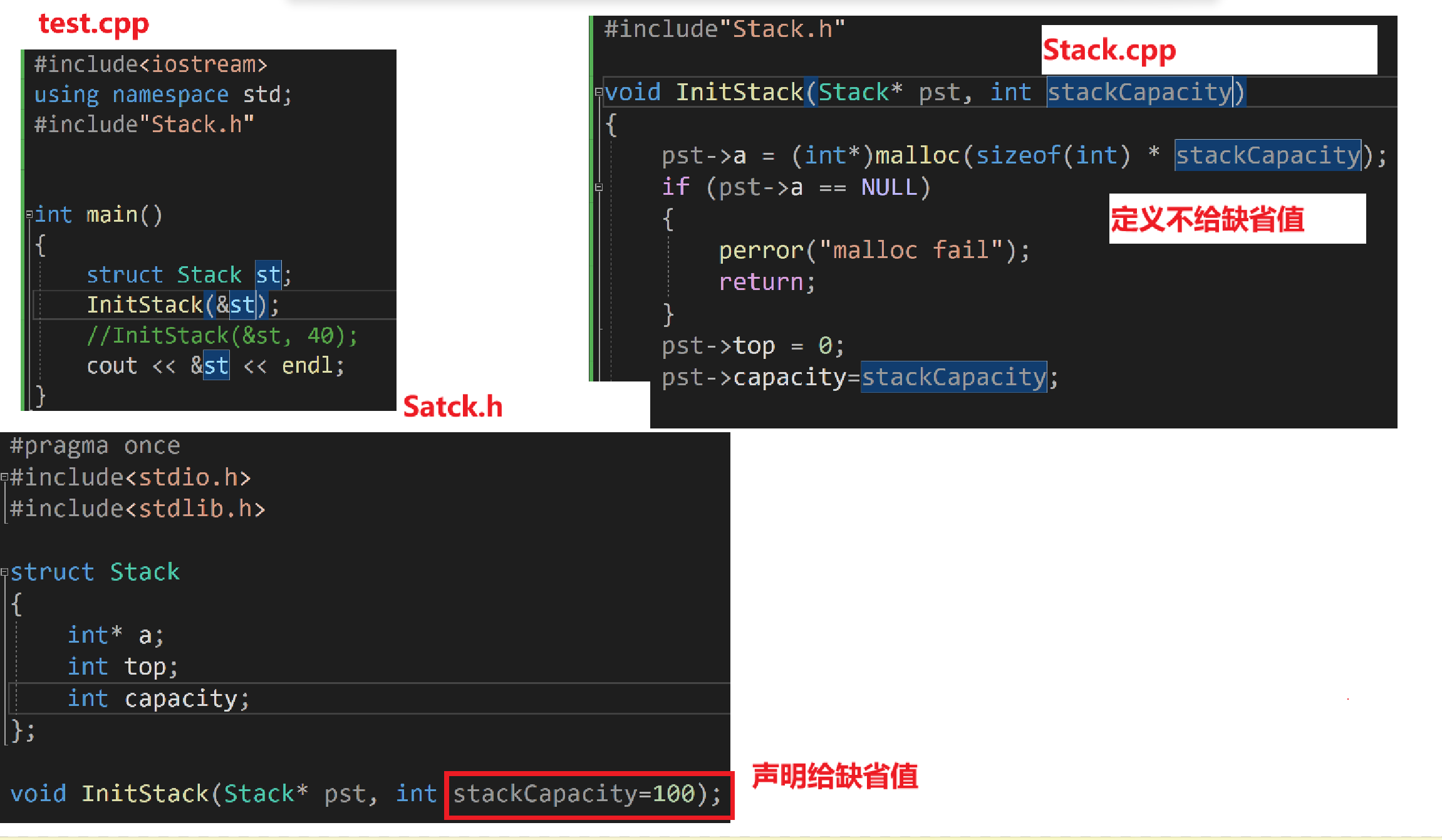
Task: Click the 定义不给缺省值 annotation
Action: 1206,219
